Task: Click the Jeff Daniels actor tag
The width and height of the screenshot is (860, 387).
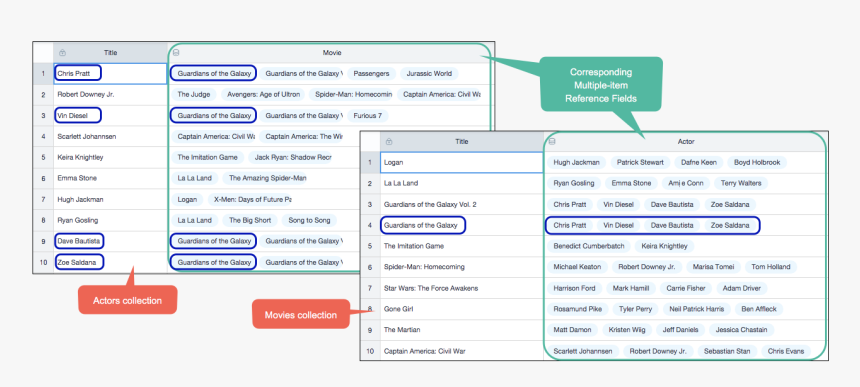Action: [x=680, y=330]
